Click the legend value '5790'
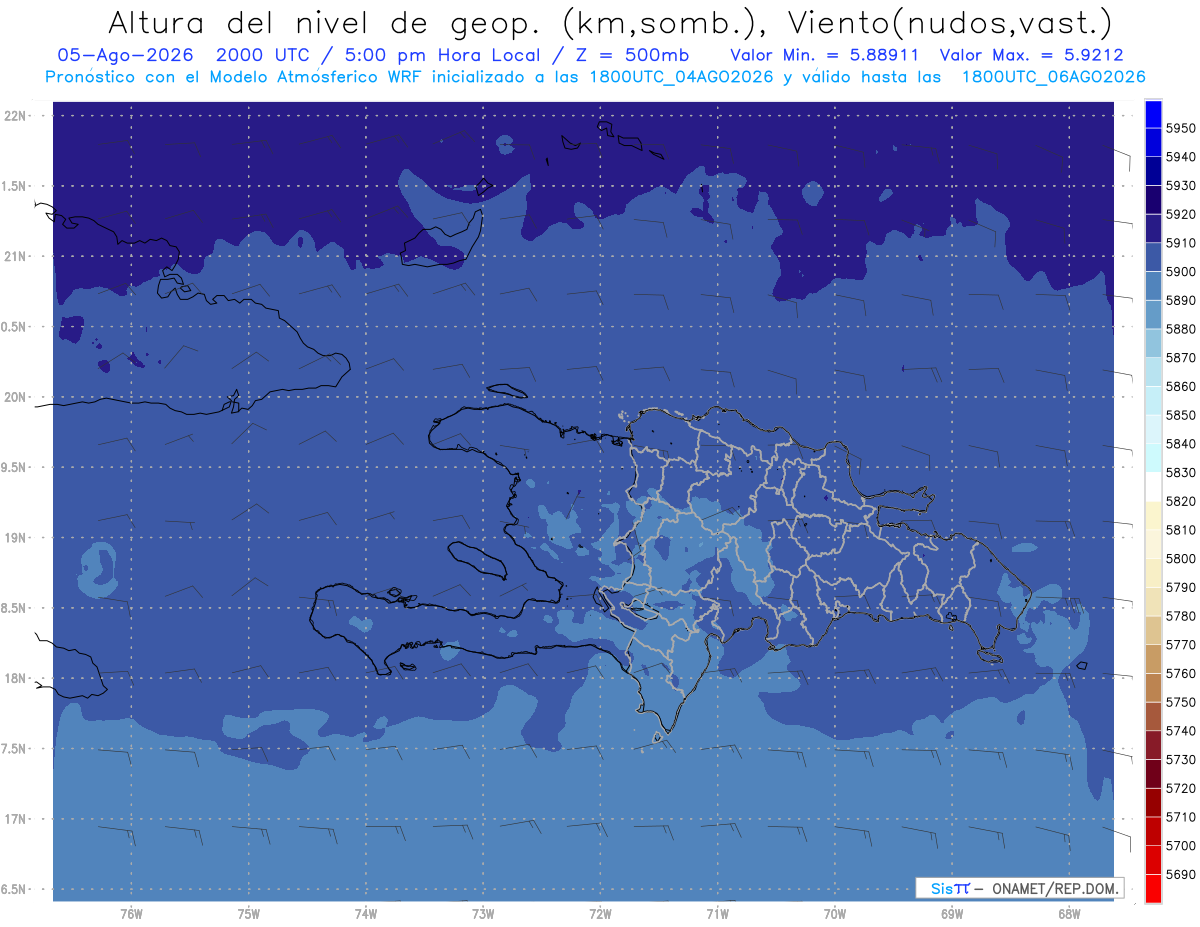The width and height of the screenshot is (1200, 927). coord(1180,587)
